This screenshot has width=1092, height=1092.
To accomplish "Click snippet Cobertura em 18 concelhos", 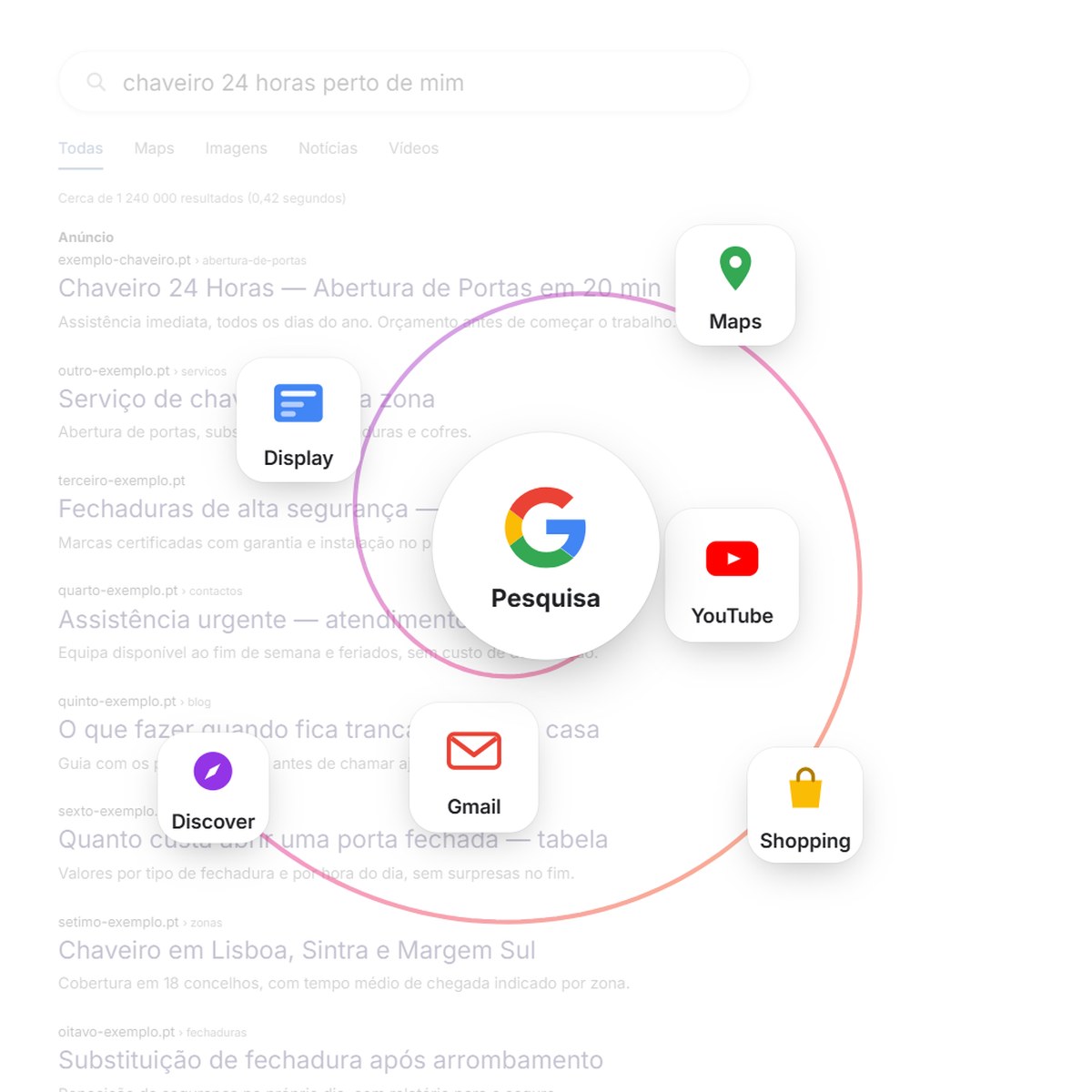I will tap(344, 984).
